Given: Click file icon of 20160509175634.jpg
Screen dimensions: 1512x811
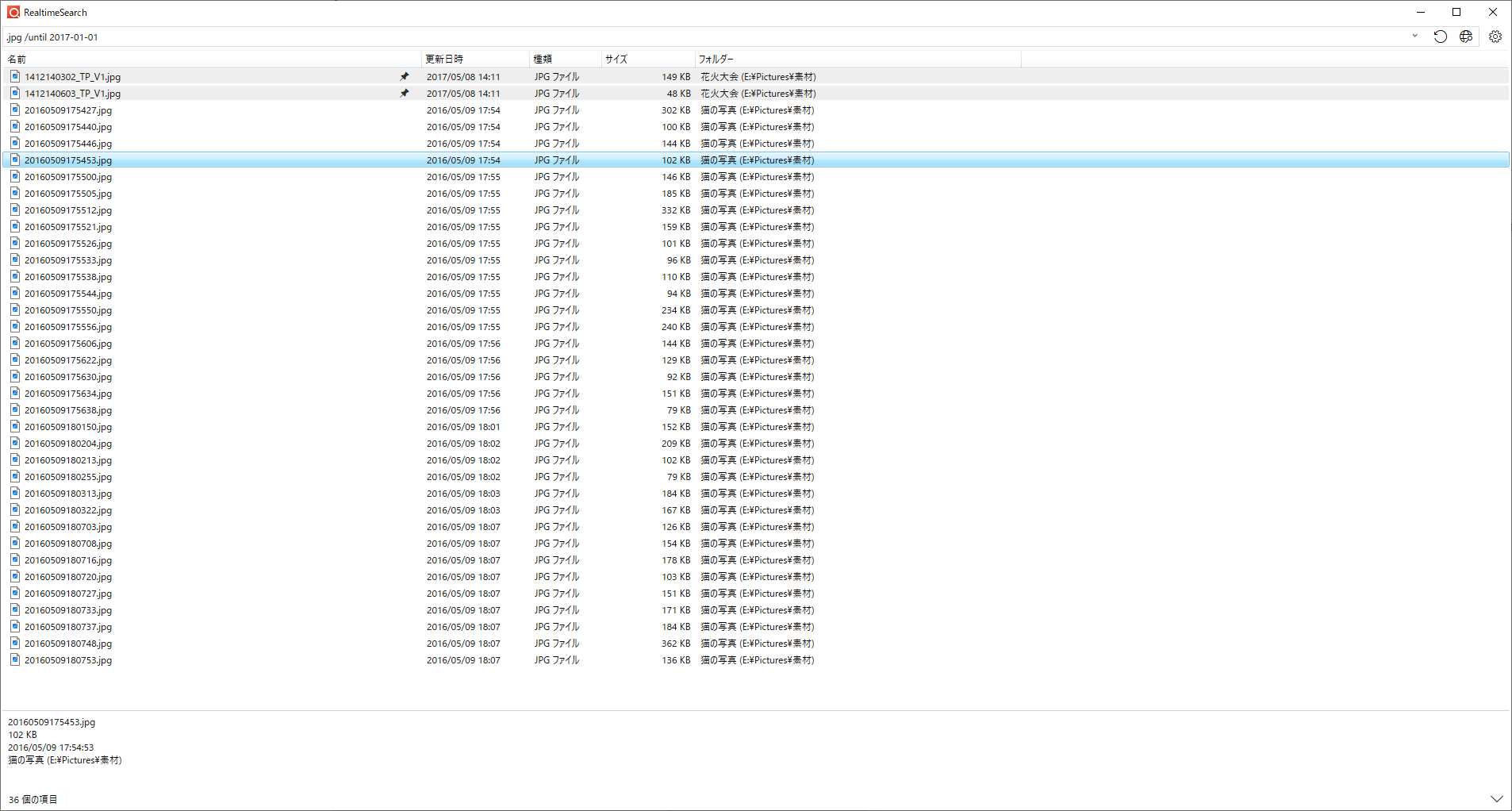Looking at the screenshot, I should 15,393.
